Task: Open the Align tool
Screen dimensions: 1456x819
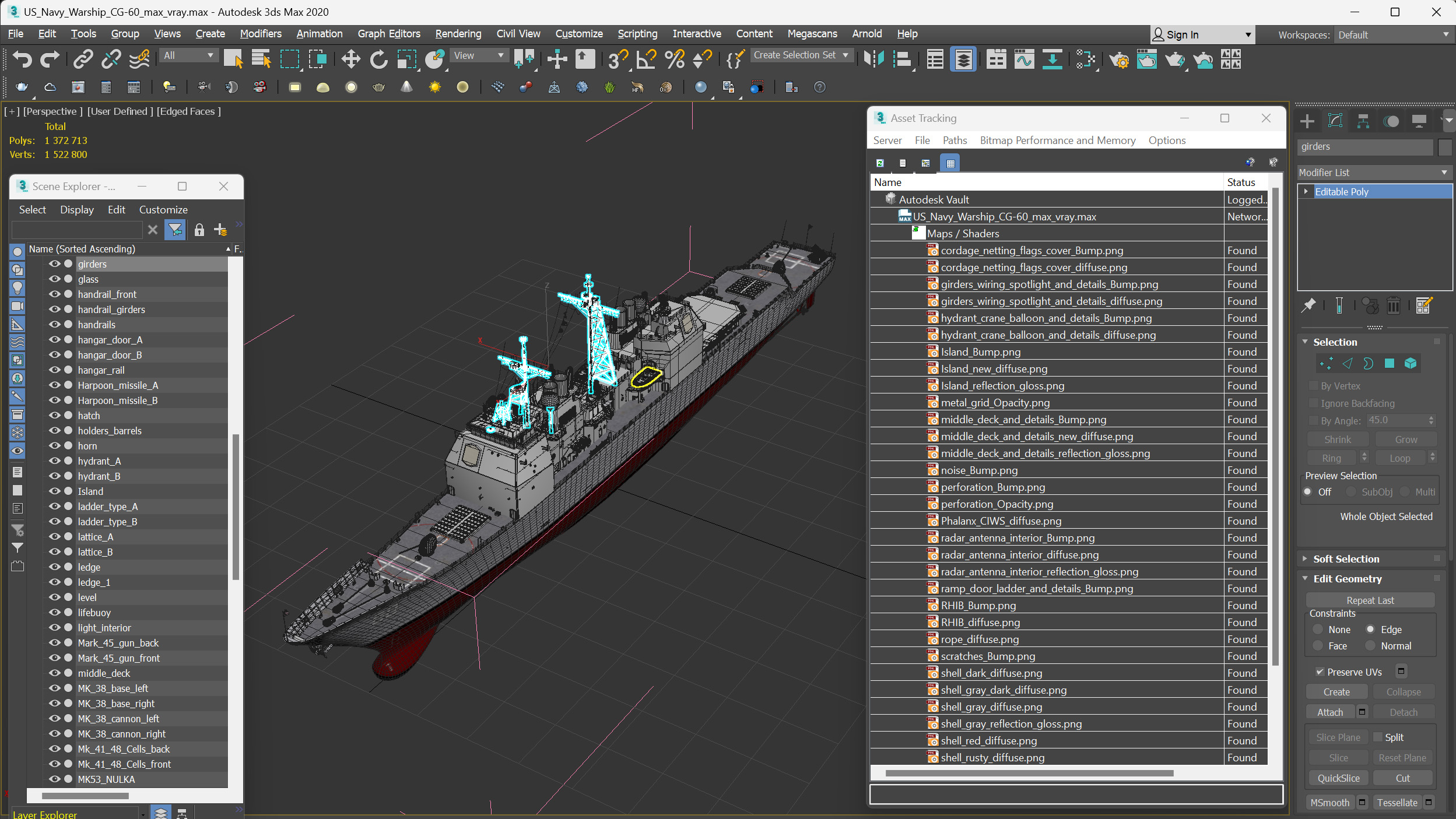Action: point(902,59)
